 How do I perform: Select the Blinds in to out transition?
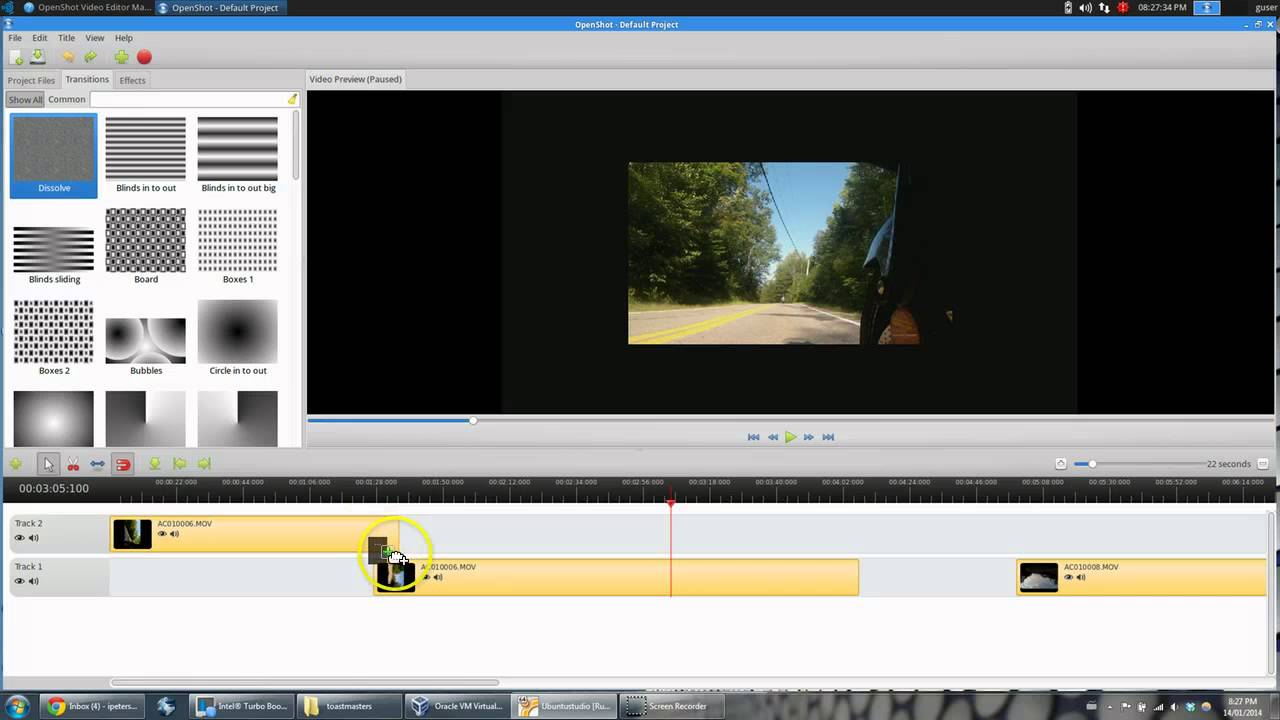(146, 156)
